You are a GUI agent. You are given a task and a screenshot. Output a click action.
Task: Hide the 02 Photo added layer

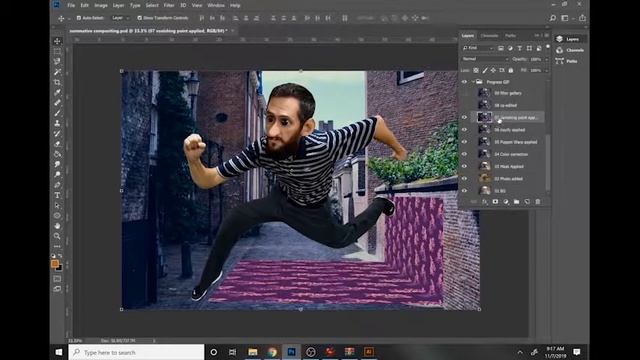(464, 179)
